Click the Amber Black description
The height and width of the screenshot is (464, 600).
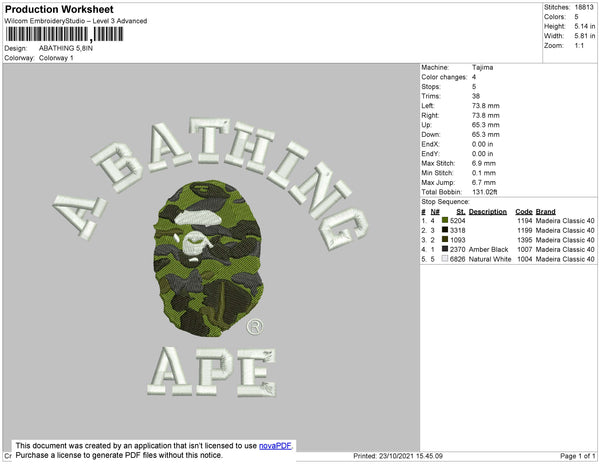pyautogui.click(x=488, y=249)
